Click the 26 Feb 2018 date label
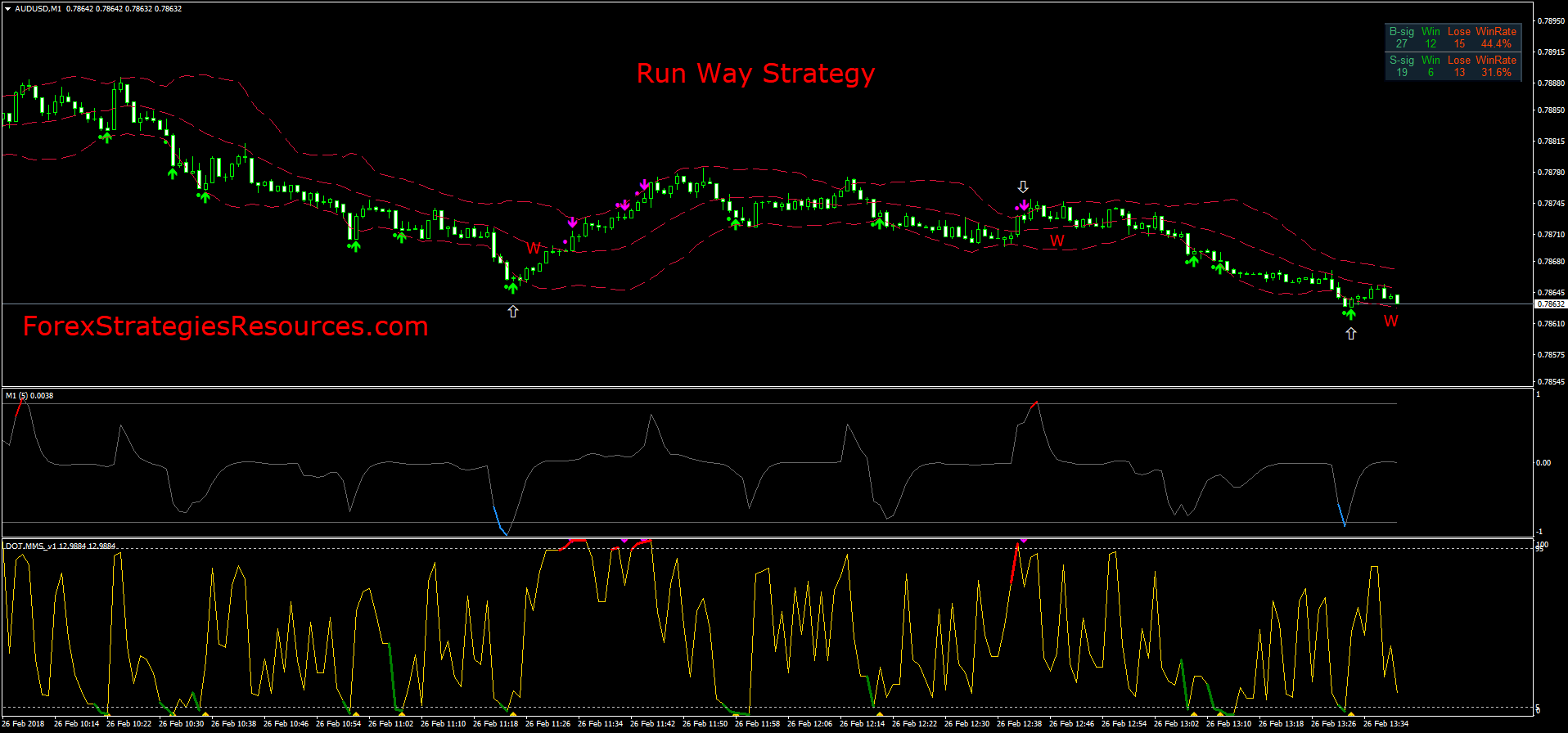Image resolution: width=1568 pixels, height=733 pixels. pyautogui.click(x=24, y=724)
